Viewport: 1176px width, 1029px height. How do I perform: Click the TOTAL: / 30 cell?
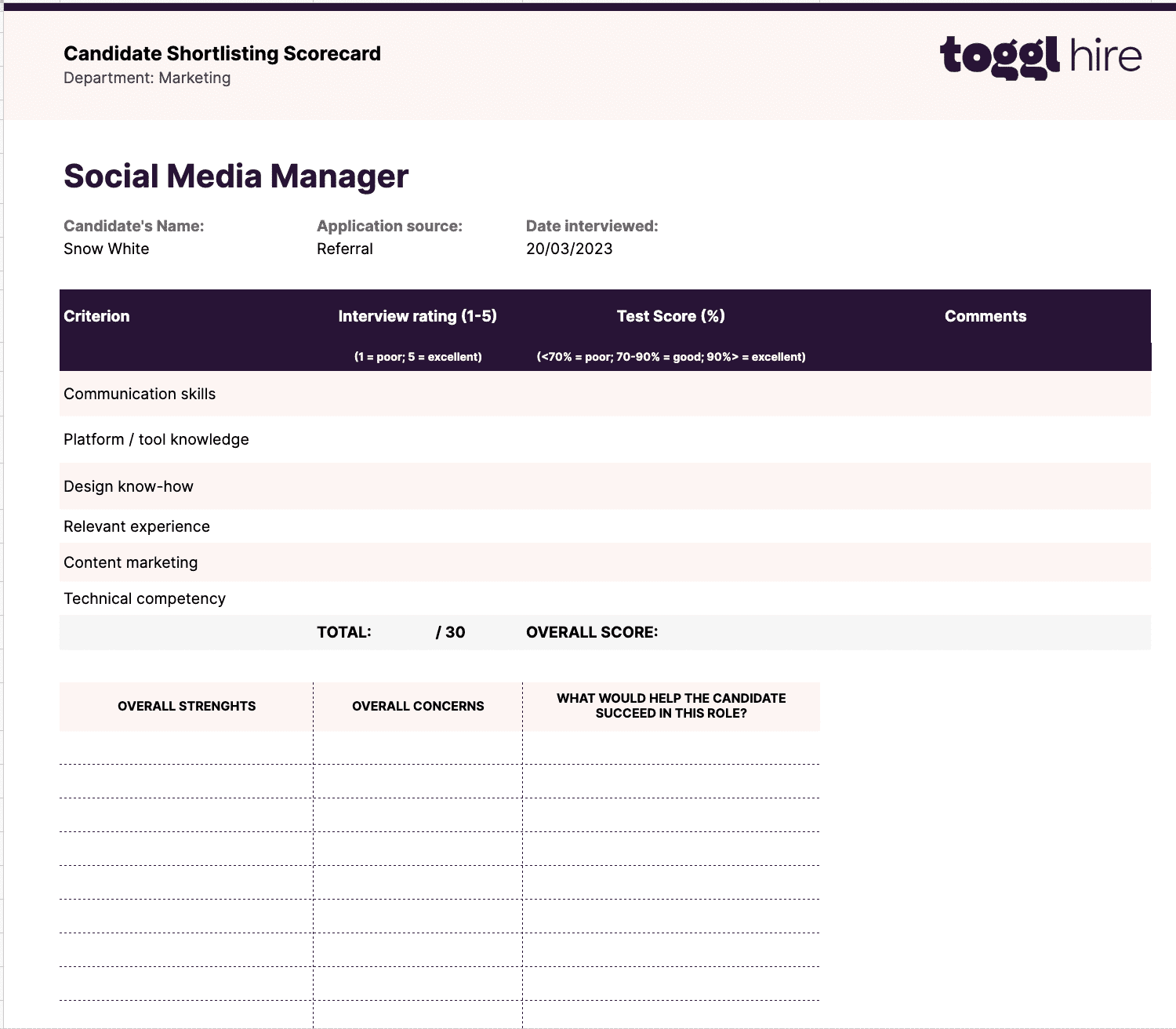pos(390,632)
